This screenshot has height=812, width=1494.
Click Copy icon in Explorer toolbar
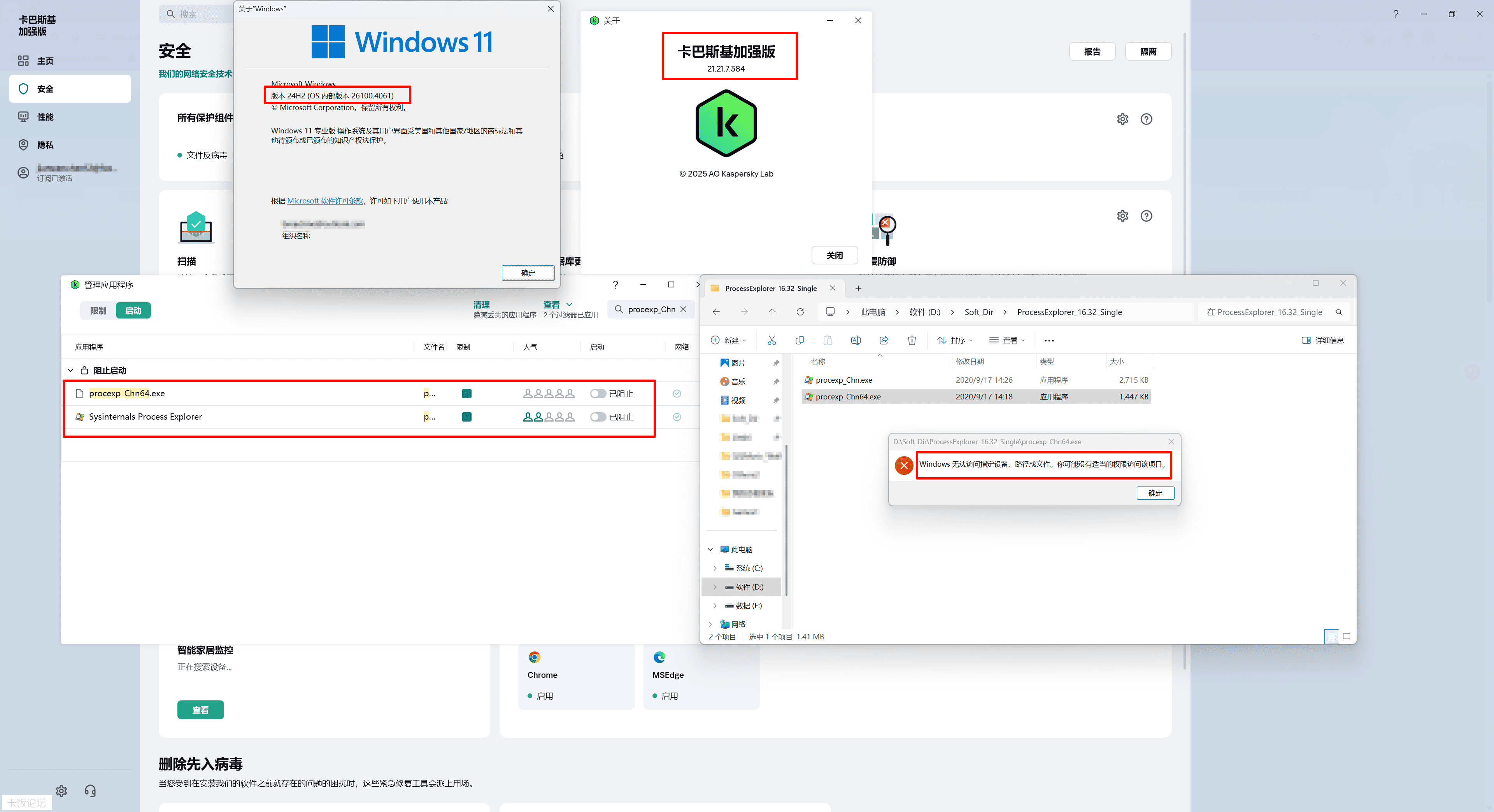tap(799, 340)
